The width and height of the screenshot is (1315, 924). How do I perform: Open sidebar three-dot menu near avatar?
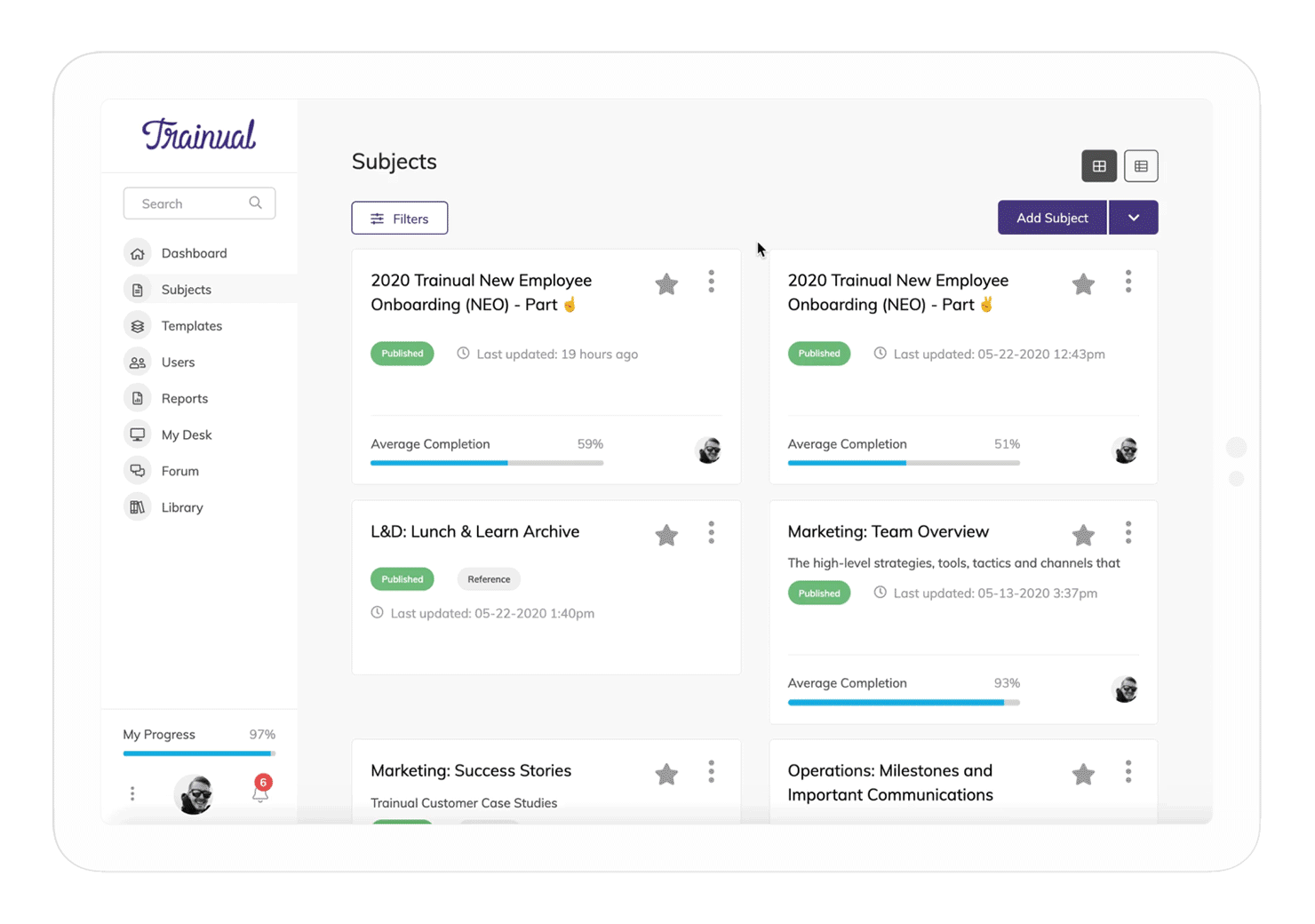coord(132,793)
